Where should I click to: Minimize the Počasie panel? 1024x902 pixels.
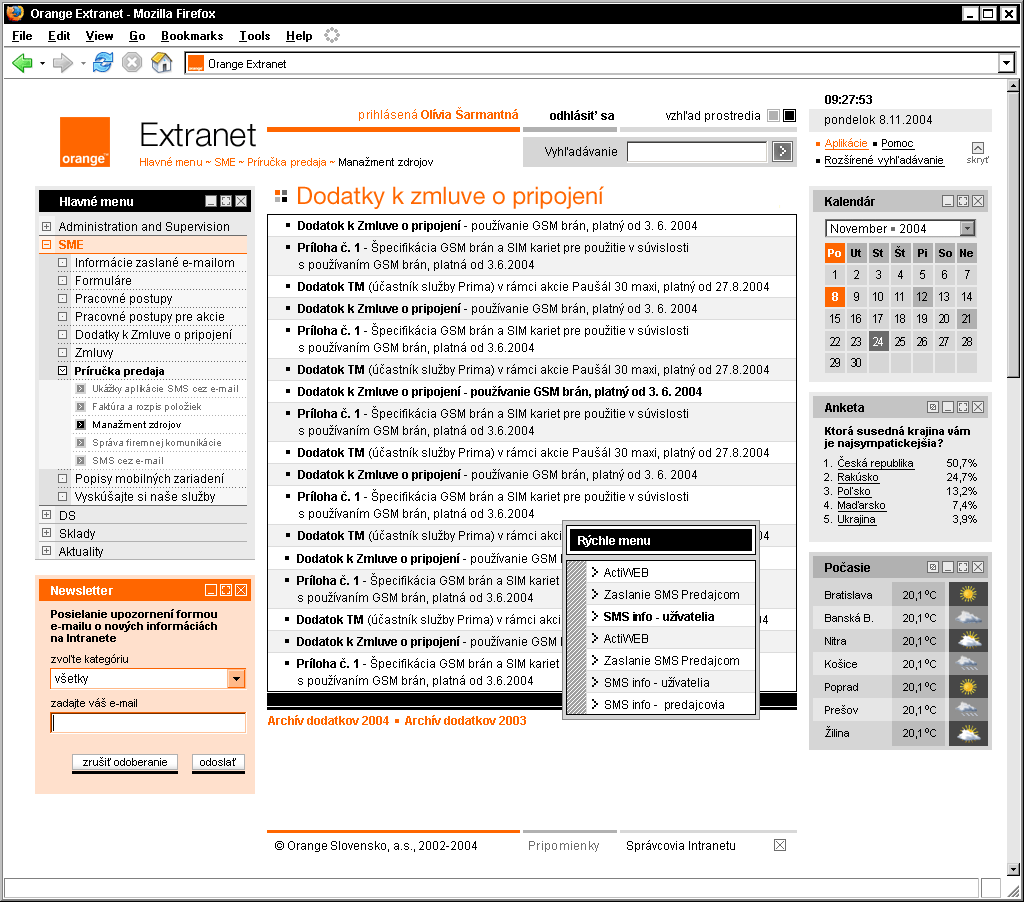pyautogui.click(x=948, y=567)
